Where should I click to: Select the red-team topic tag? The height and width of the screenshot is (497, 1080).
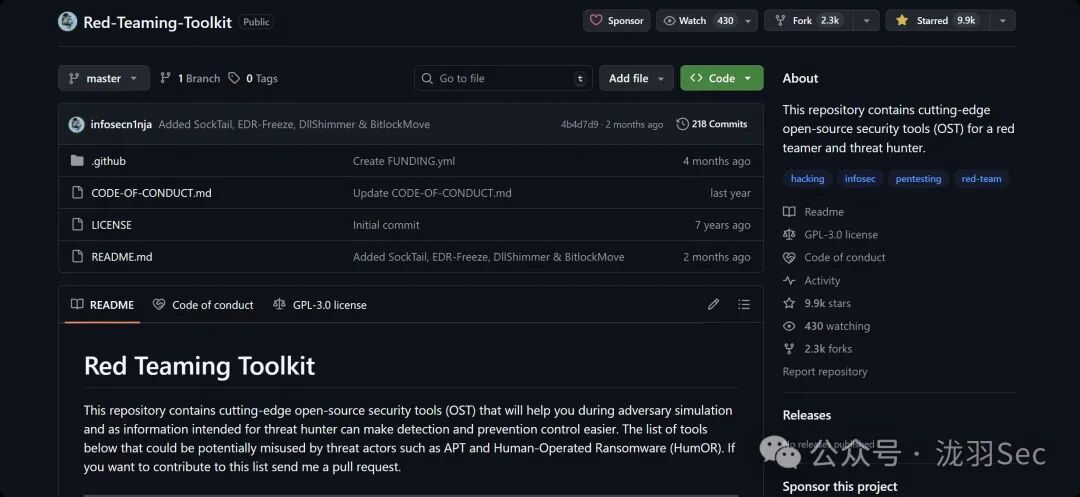click(x=982, y=179)
